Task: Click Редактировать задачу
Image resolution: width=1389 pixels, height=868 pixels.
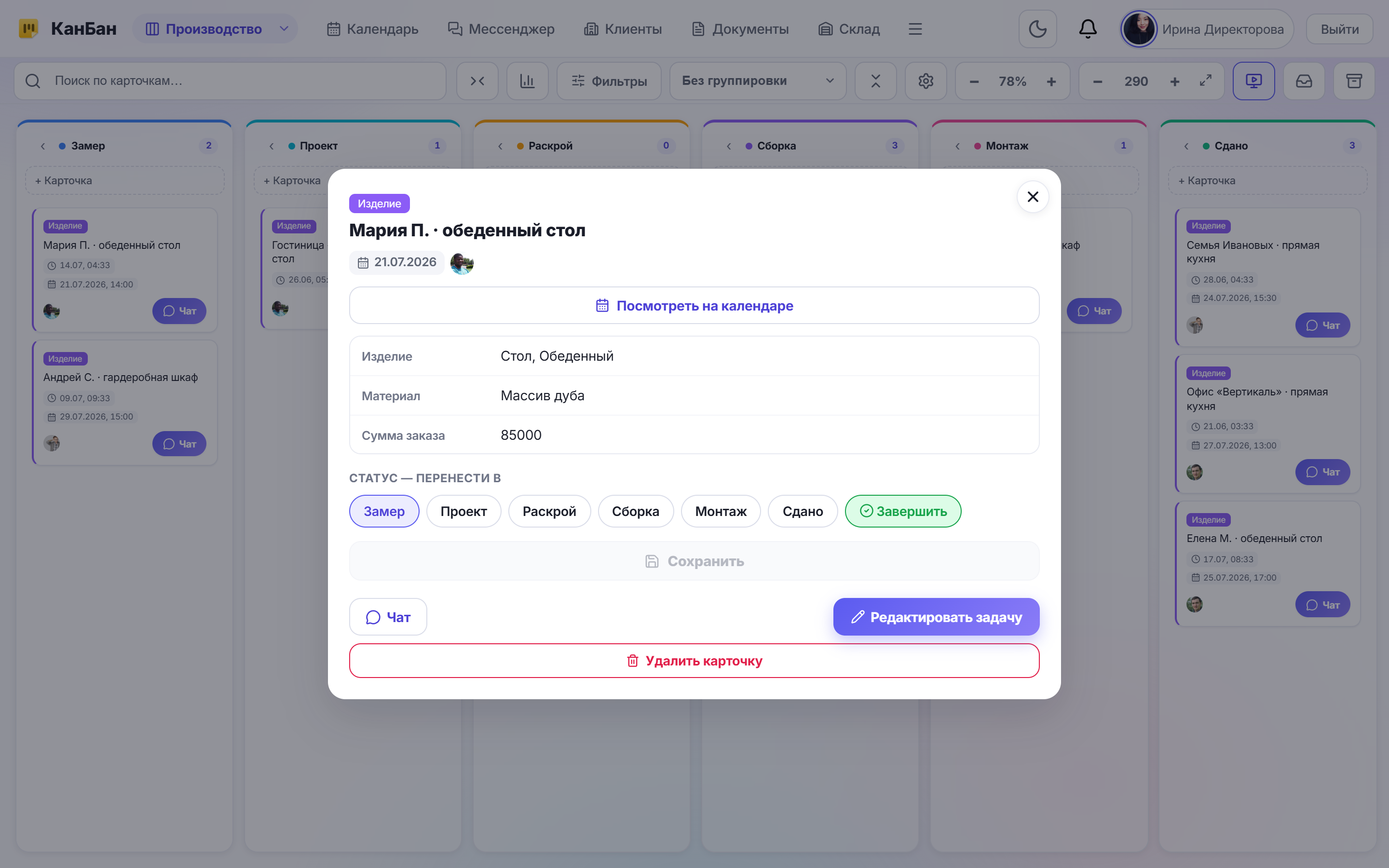Action: pyautogui.click(x=936, y=617)
